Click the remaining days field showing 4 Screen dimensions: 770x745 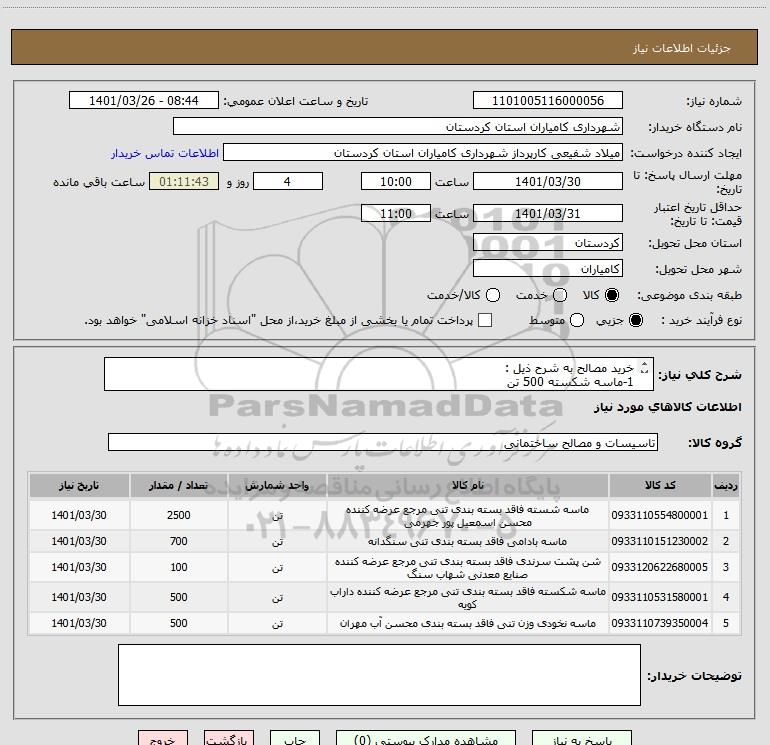(x=288, y=181)
